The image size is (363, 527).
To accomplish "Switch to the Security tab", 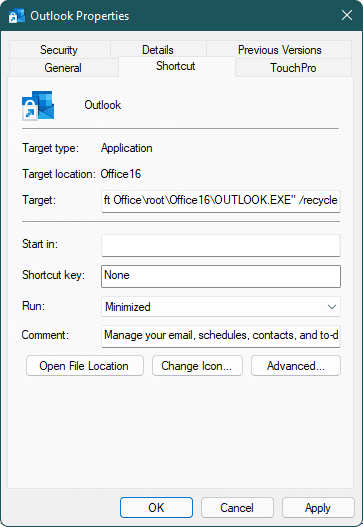I will [59, 50].
